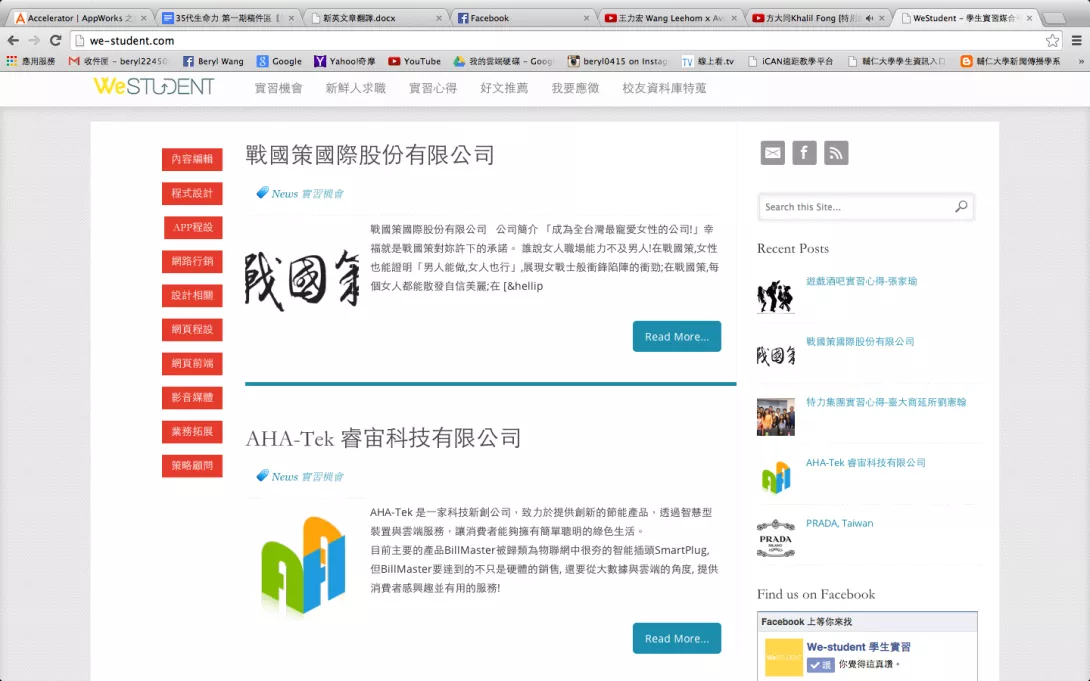1090x681 pixels.
Task: Open recent post 特力集團實習心得
Action: pos(886,402)
